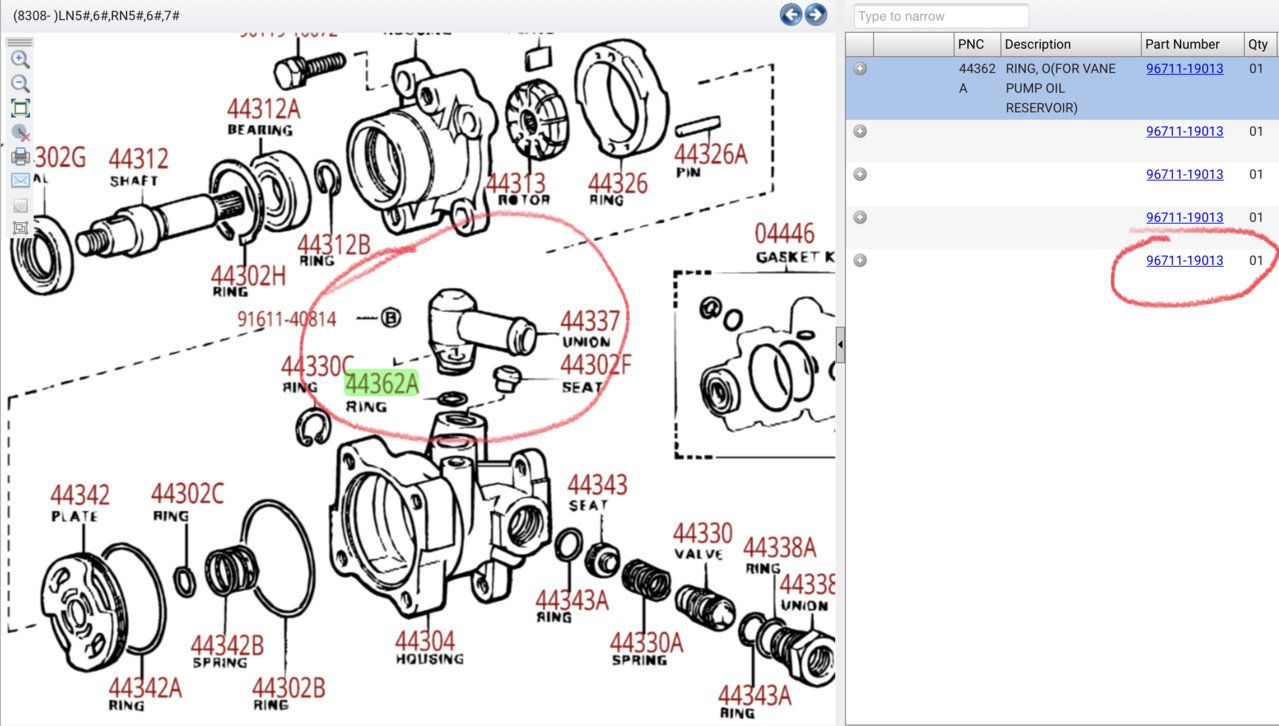Sort by the Part Number column header

pos(1193,44)
